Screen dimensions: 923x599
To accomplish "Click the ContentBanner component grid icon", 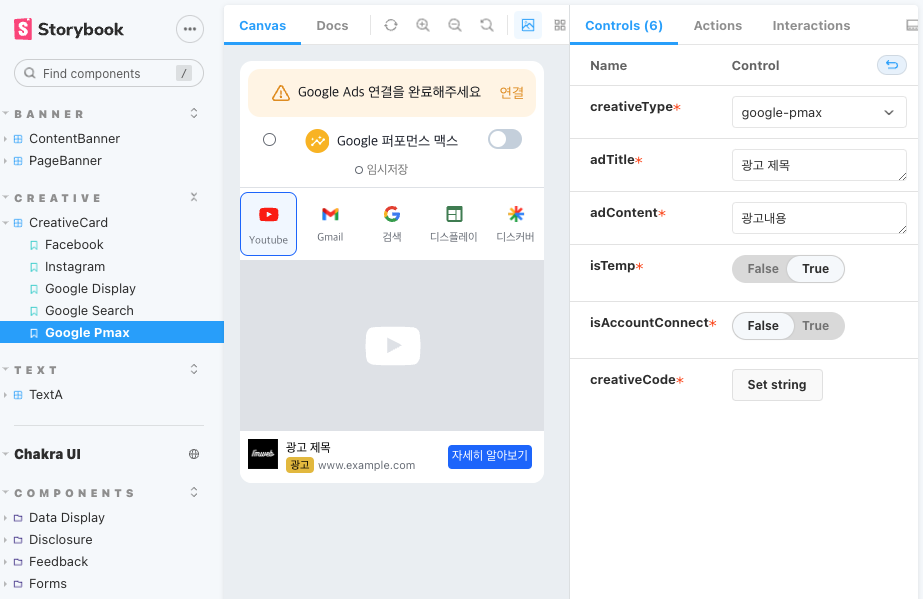I will click(x=18, y=139).
